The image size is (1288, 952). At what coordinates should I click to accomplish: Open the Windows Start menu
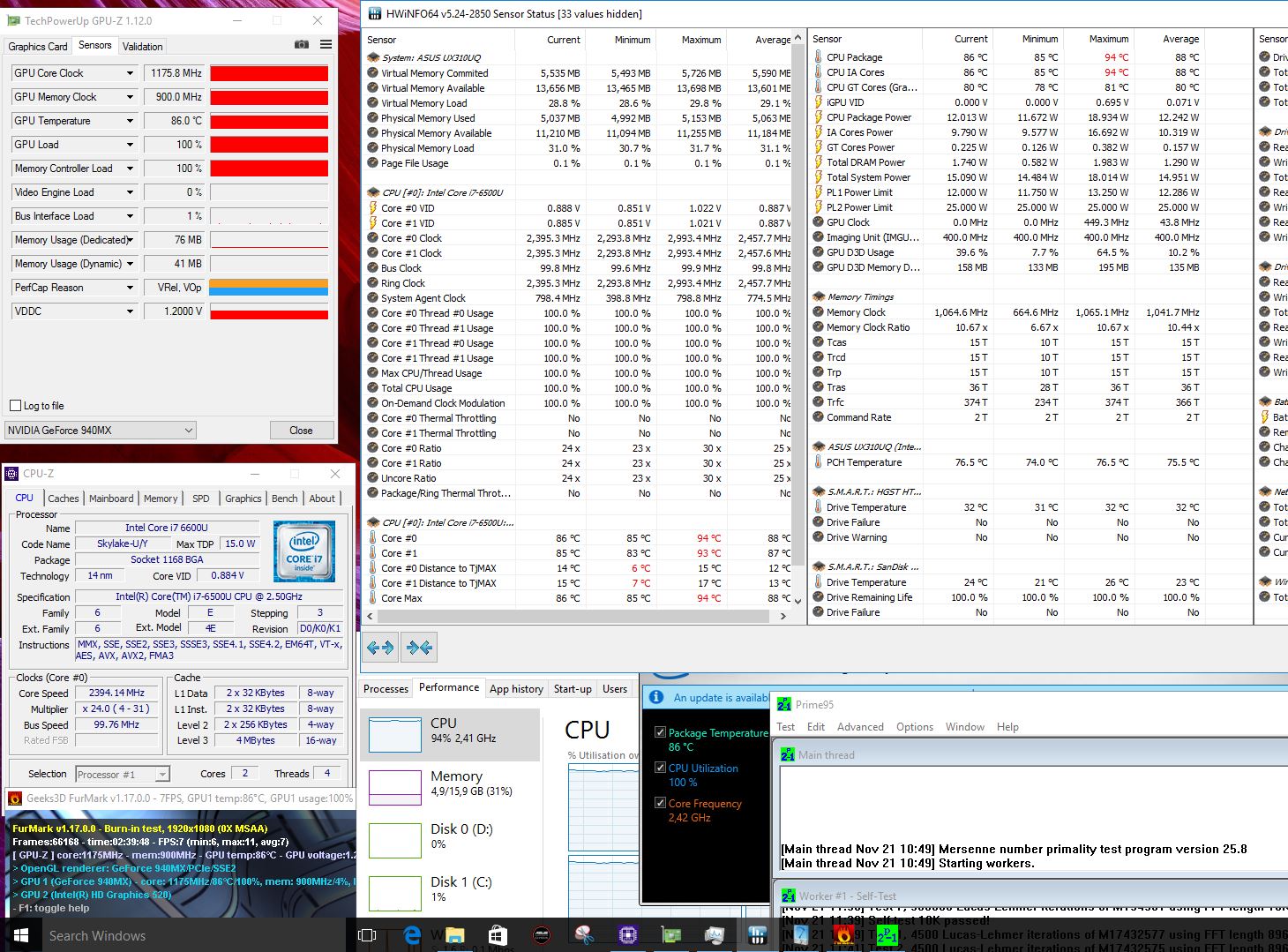[20, 935]
